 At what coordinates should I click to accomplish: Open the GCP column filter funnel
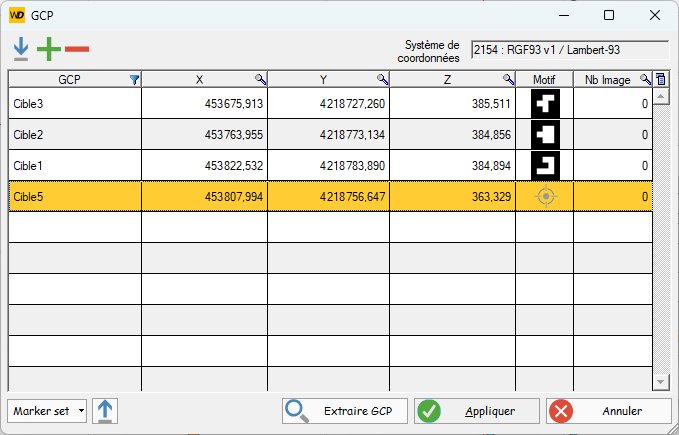point(134,79)
